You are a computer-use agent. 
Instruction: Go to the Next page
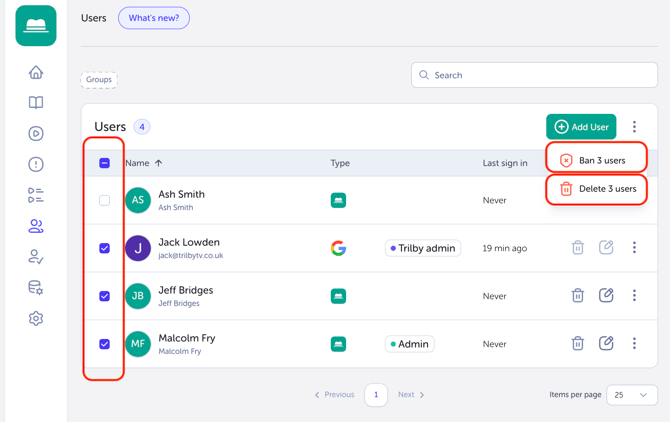click(x=411, y=395)
